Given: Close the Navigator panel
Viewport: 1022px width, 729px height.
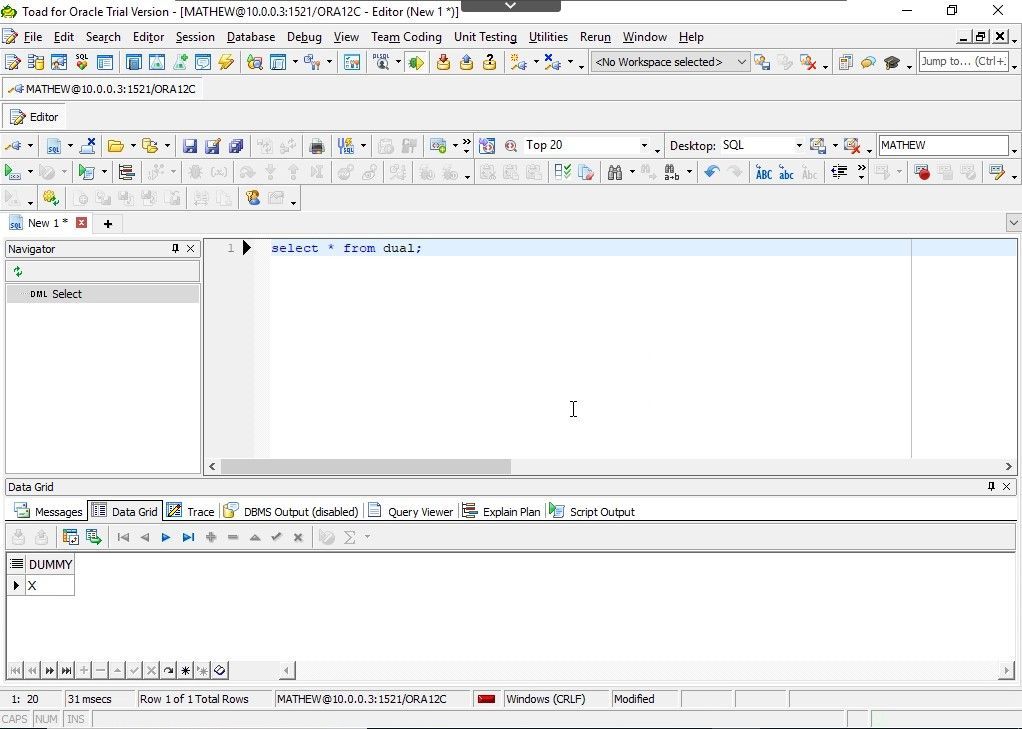Looking at the screenshot, I should (x=190, y=248).
